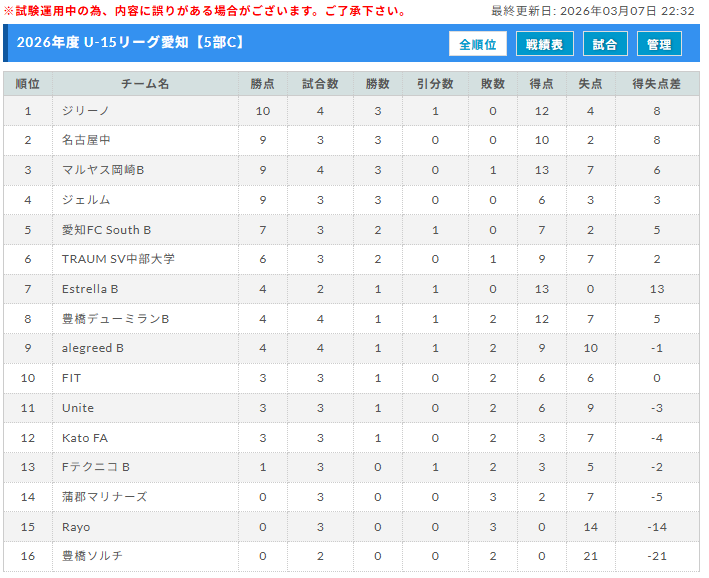Open the 戦績表 tab
709x578 pixels.
point(545,45)
